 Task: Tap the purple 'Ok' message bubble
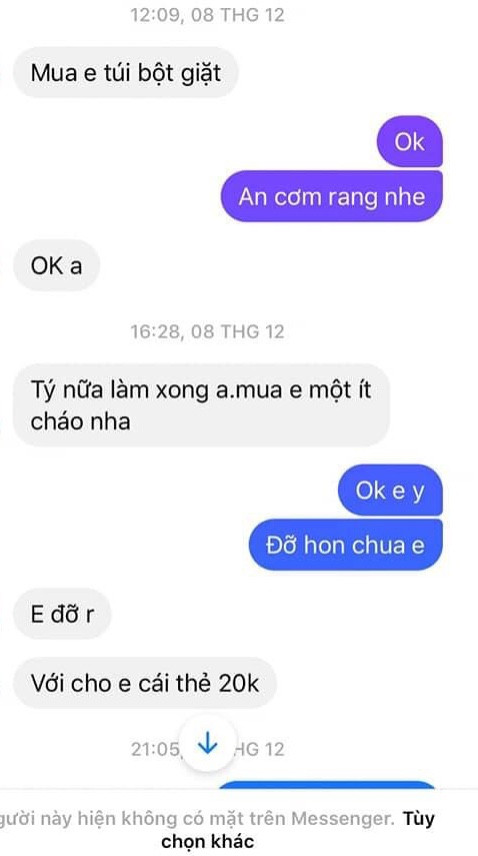pos(409,141)
